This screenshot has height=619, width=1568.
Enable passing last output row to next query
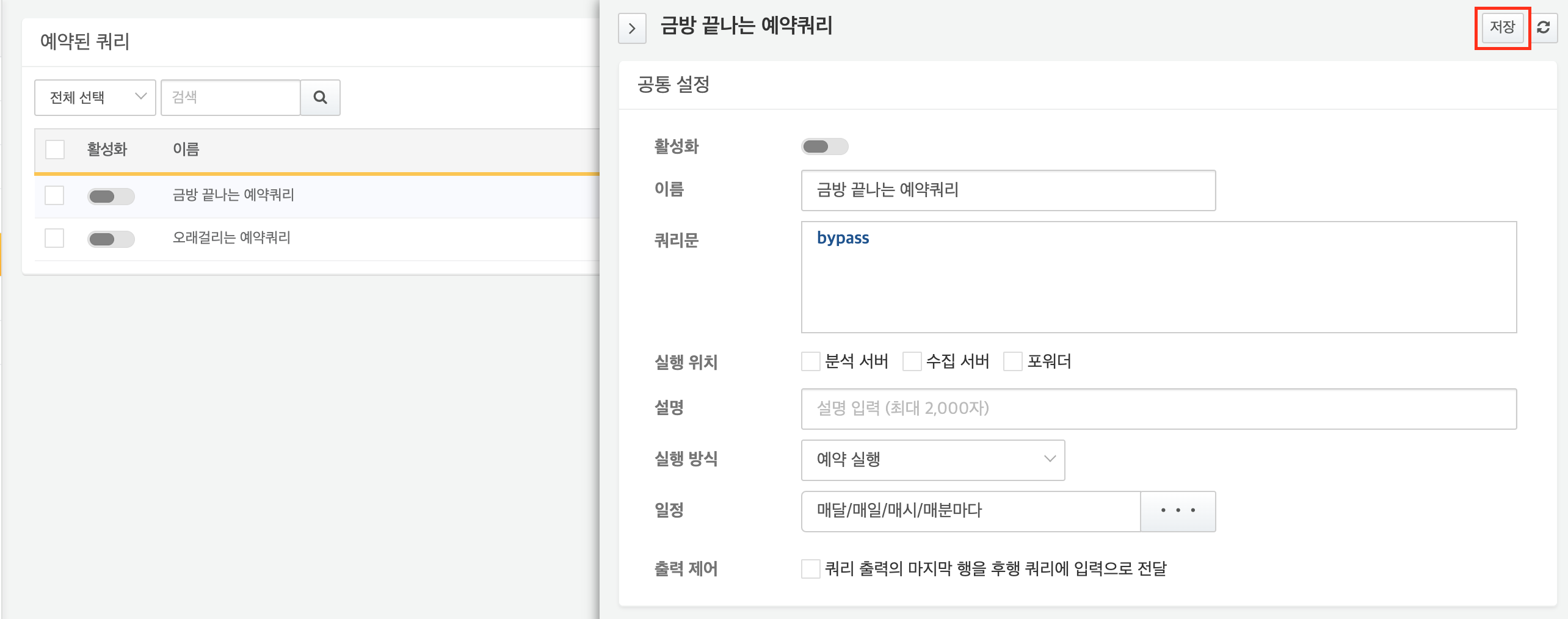811,569
